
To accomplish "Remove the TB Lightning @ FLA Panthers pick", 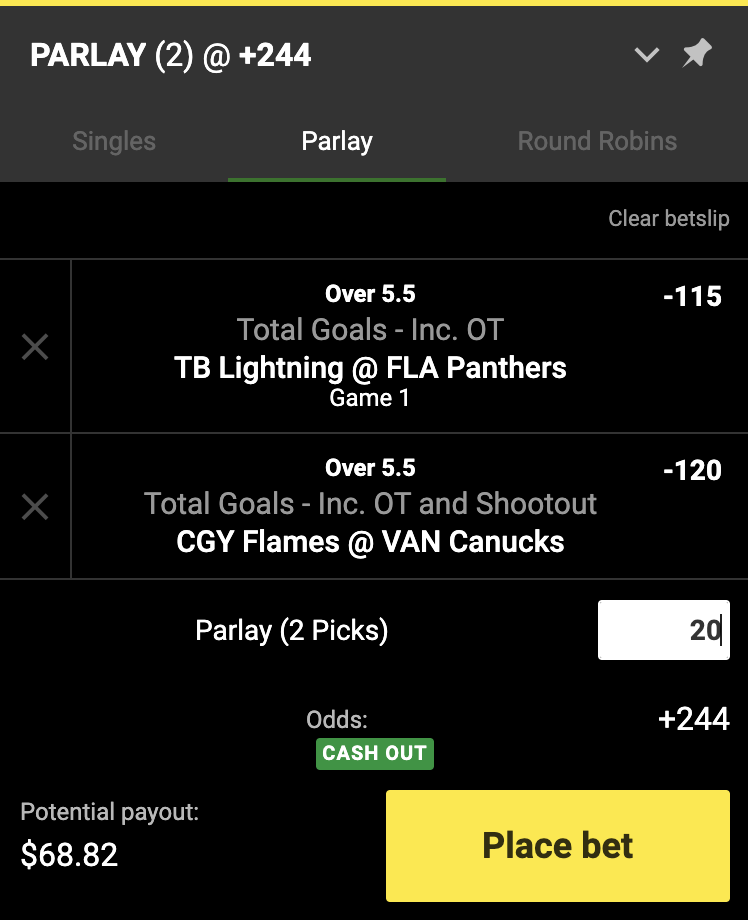I will pos(35,347).
